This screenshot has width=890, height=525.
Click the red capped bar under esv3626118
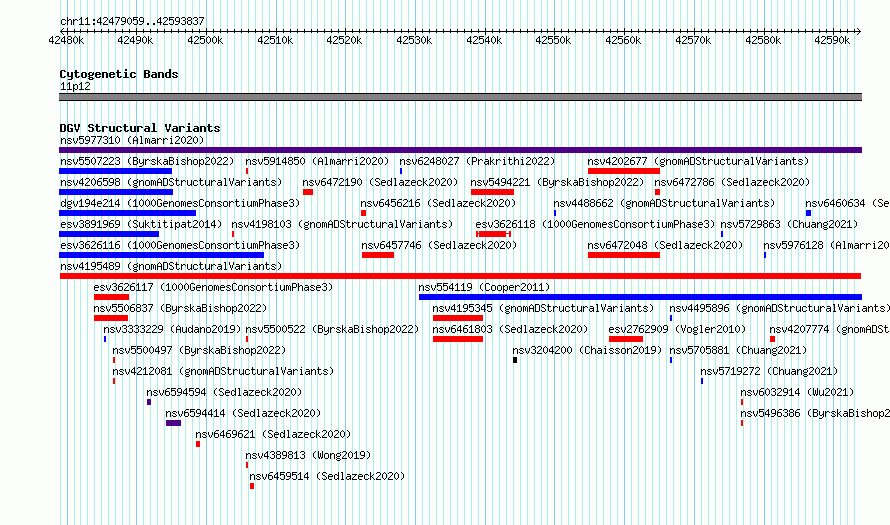tap(494, 234)
